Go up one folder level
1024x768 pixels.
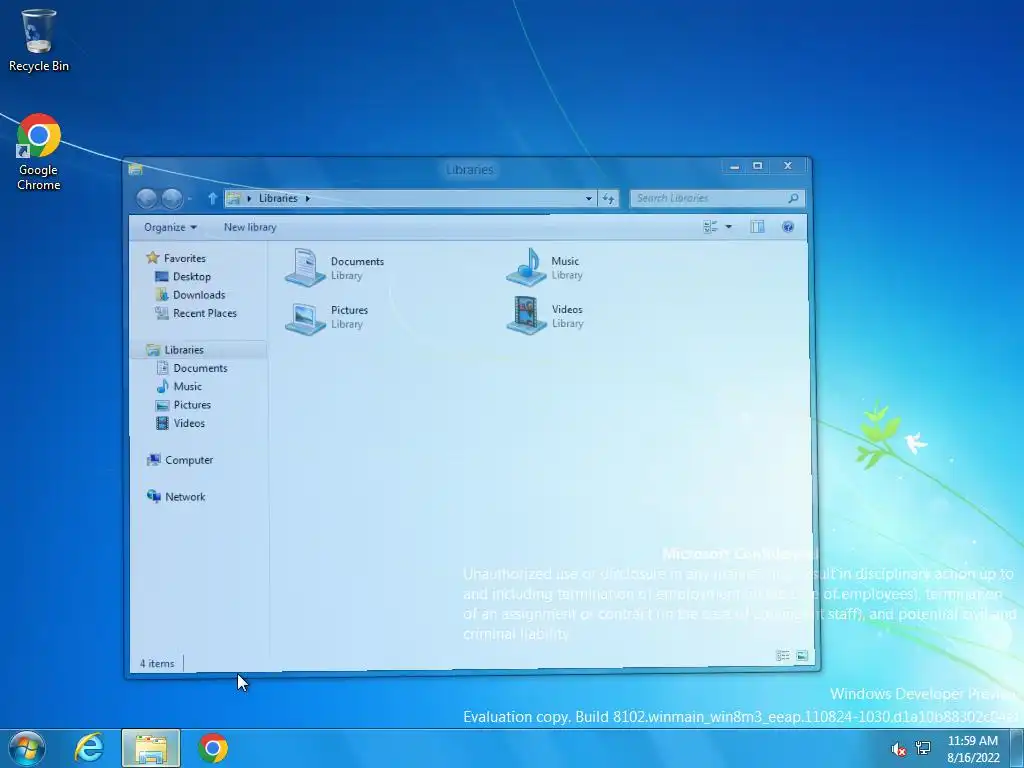[212, 198]
